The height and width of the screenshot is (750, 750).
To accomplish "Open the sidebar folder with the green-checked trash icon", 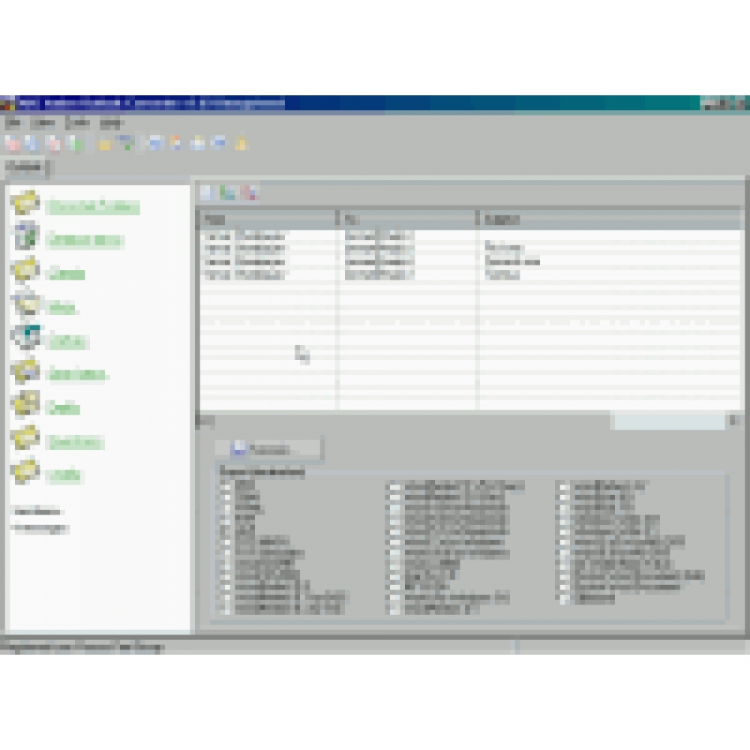I will pos(25,236).
